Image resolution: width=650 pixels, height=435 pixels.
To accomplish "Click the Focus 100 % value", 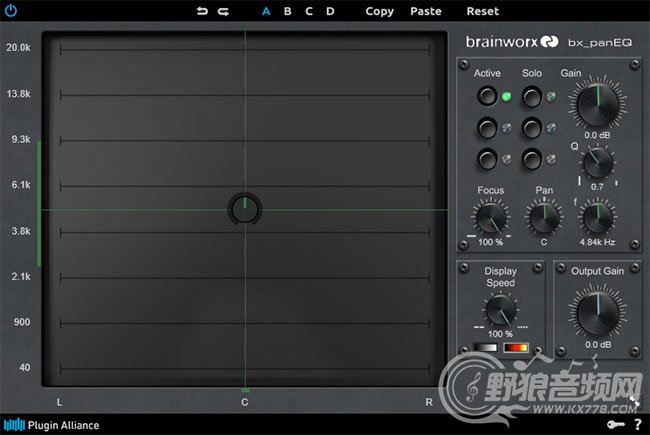I will pyautogui.click(x=490, y=242).
